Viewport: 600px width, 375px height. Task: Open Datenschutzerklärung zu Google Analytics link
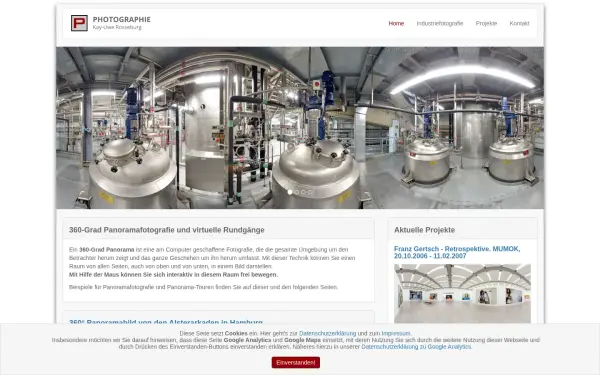tap(416, 347)
